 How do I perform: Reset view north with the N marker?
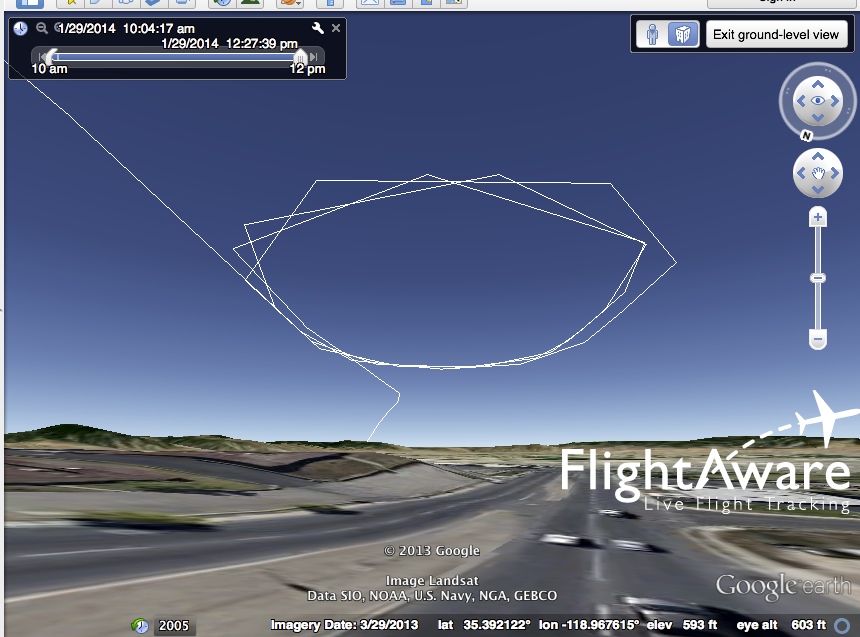(806, 136)
